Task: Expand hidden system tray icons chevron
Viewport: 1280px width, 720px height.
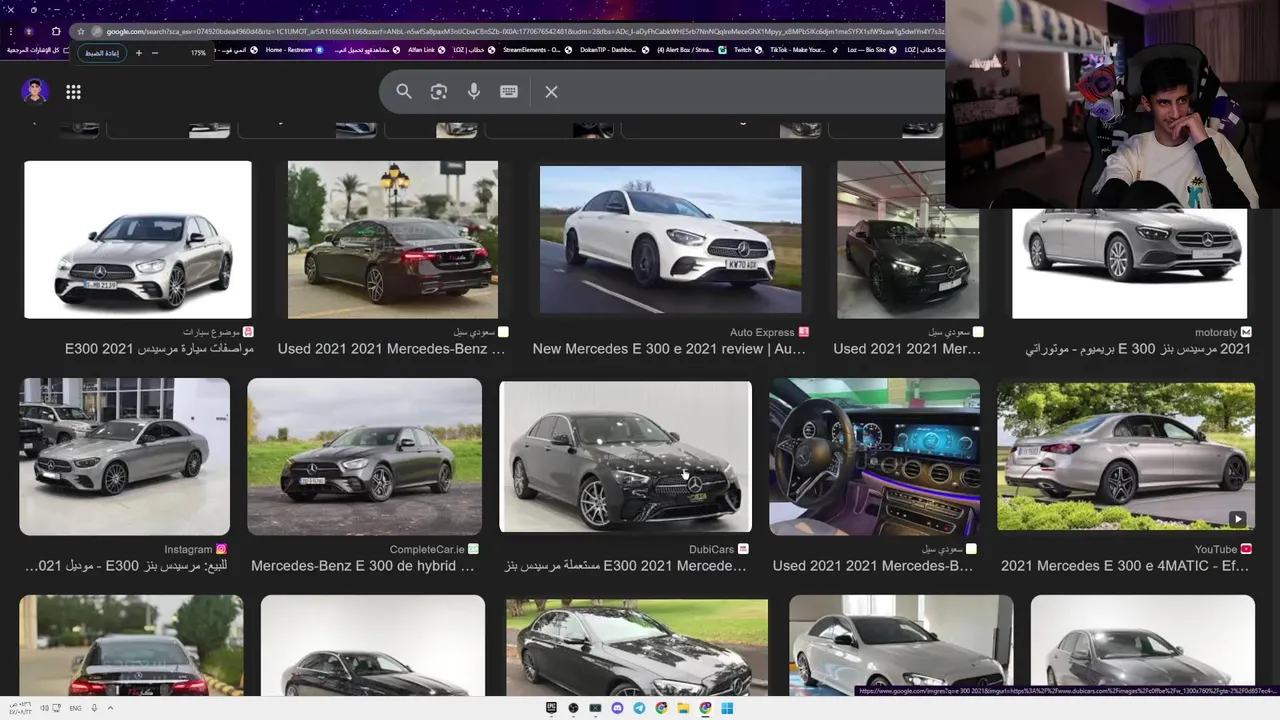Action: (x=110, y=708)
